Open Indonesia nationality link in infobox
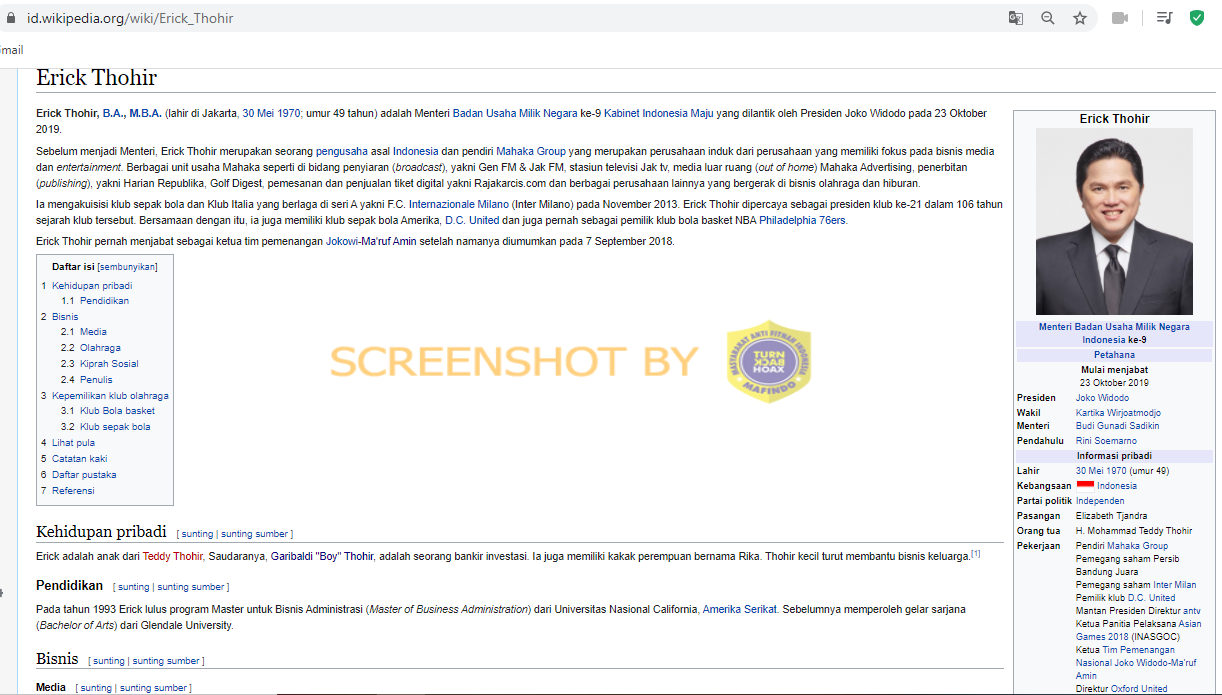Image resolution: width=1222 pixels, height=695 pixels. (1117, 485)
